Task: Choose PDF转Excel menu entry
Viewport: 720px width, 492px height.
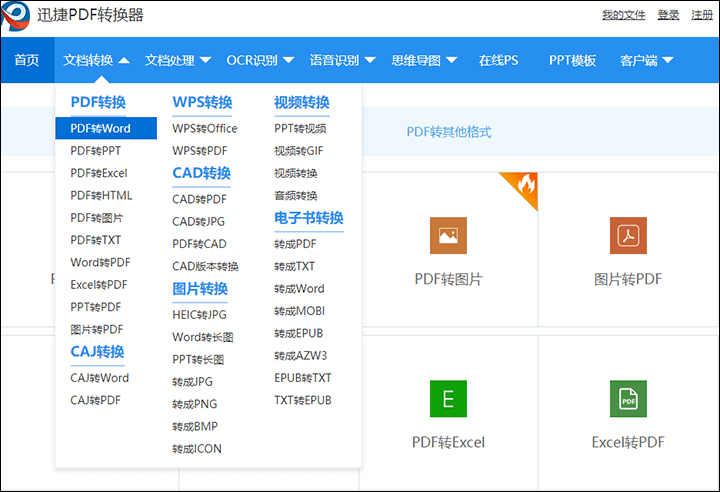Action: coord(99,173)
